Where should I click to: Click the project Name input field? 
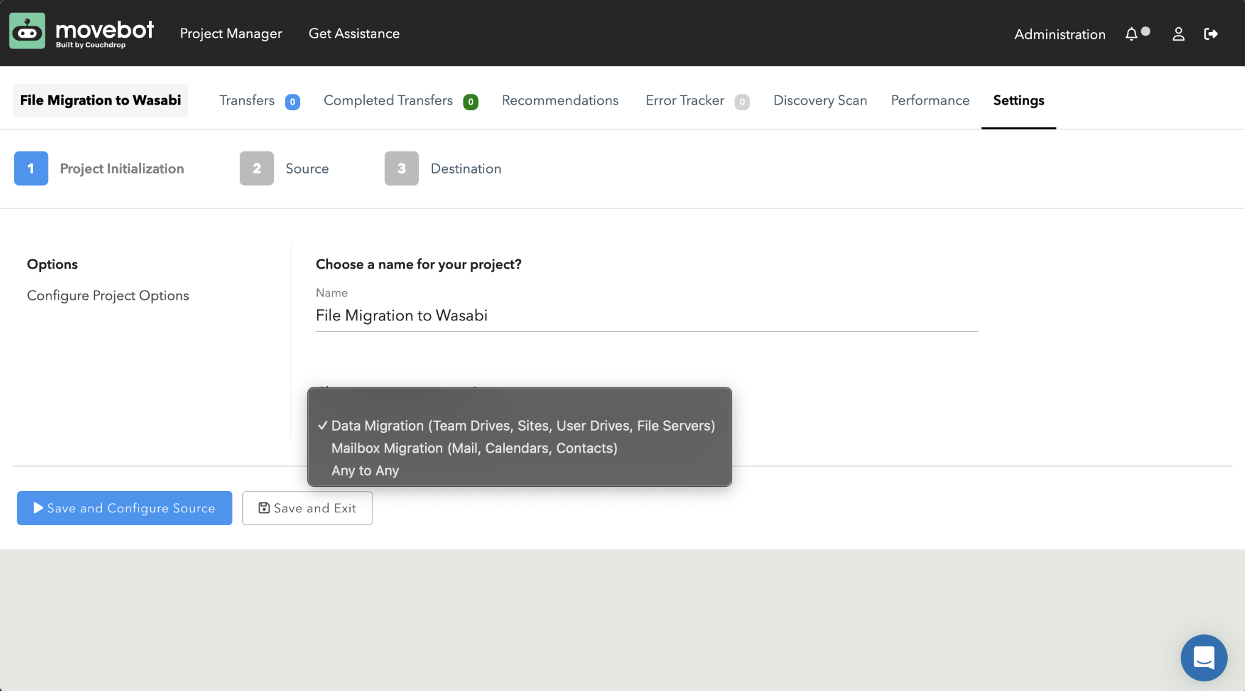point(646,315)
